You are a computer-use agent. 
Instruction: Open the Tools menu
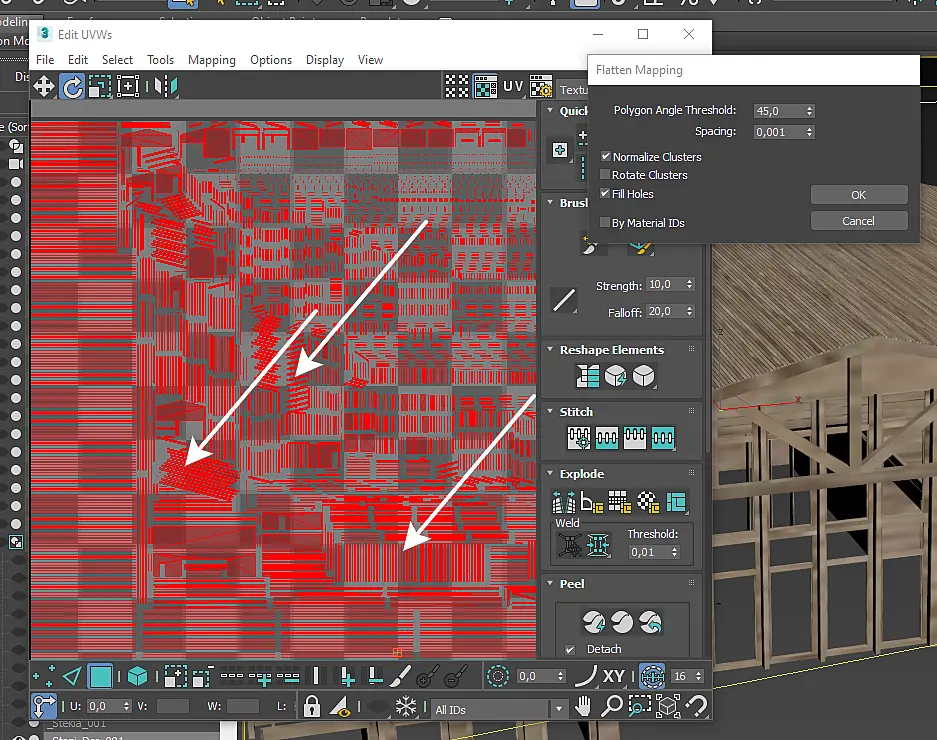pos(160,60)
